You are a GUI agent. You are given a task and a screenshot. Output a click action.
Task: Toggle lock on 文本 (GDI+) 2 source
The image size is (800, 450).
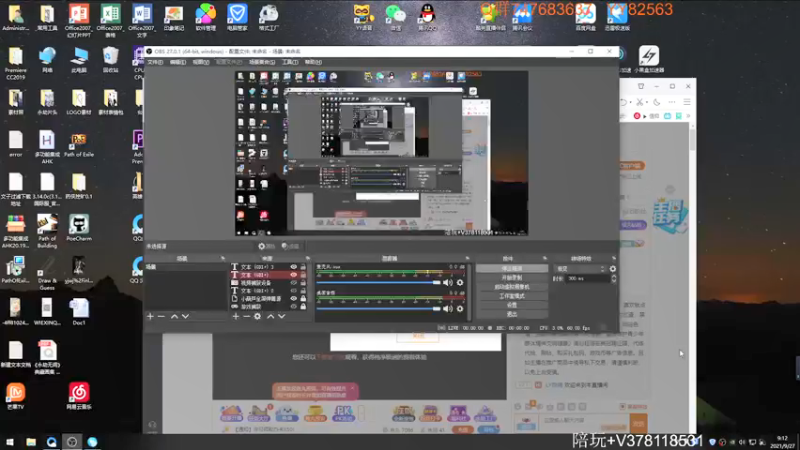pyautogui.click(x=303, y=290)
